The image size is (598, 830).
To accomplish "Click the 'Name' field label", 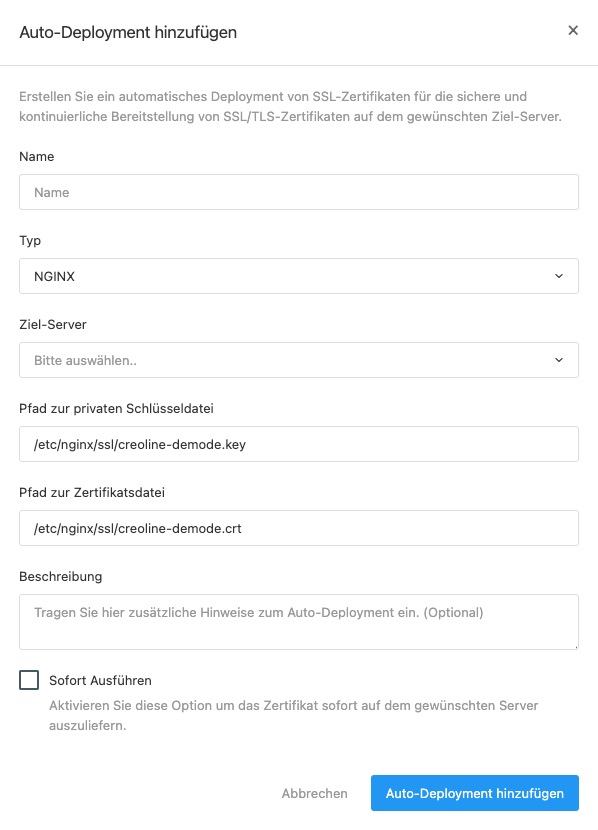I will (37, 157).
